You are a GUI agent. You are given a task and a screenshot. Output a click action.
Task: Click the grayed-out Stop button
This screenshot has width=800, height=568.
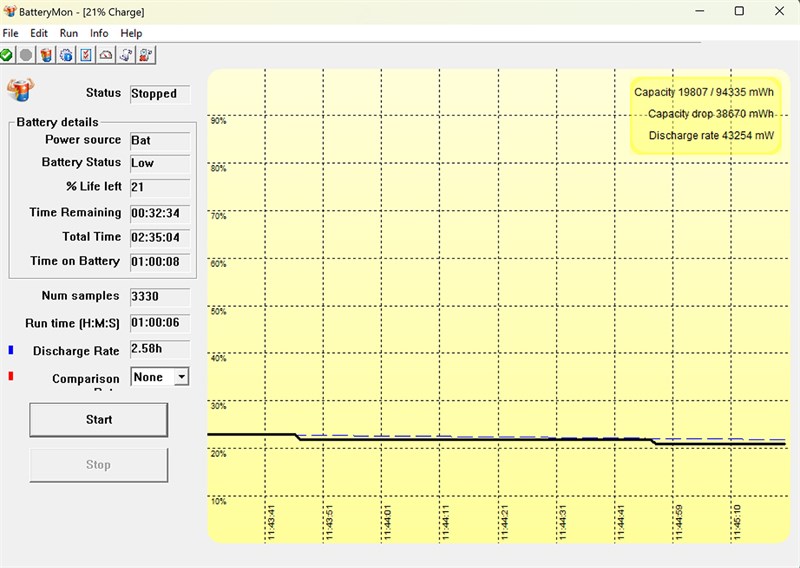coord(98,465)
